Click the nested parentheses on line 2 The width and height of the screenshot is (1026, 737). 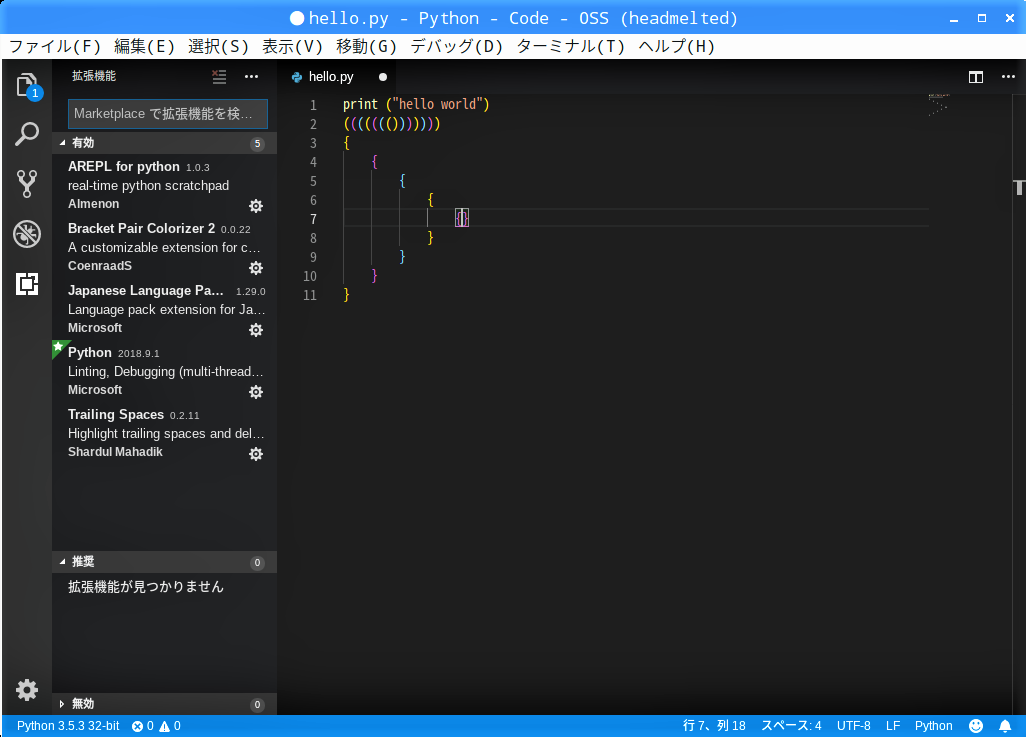tap(392, 124)
